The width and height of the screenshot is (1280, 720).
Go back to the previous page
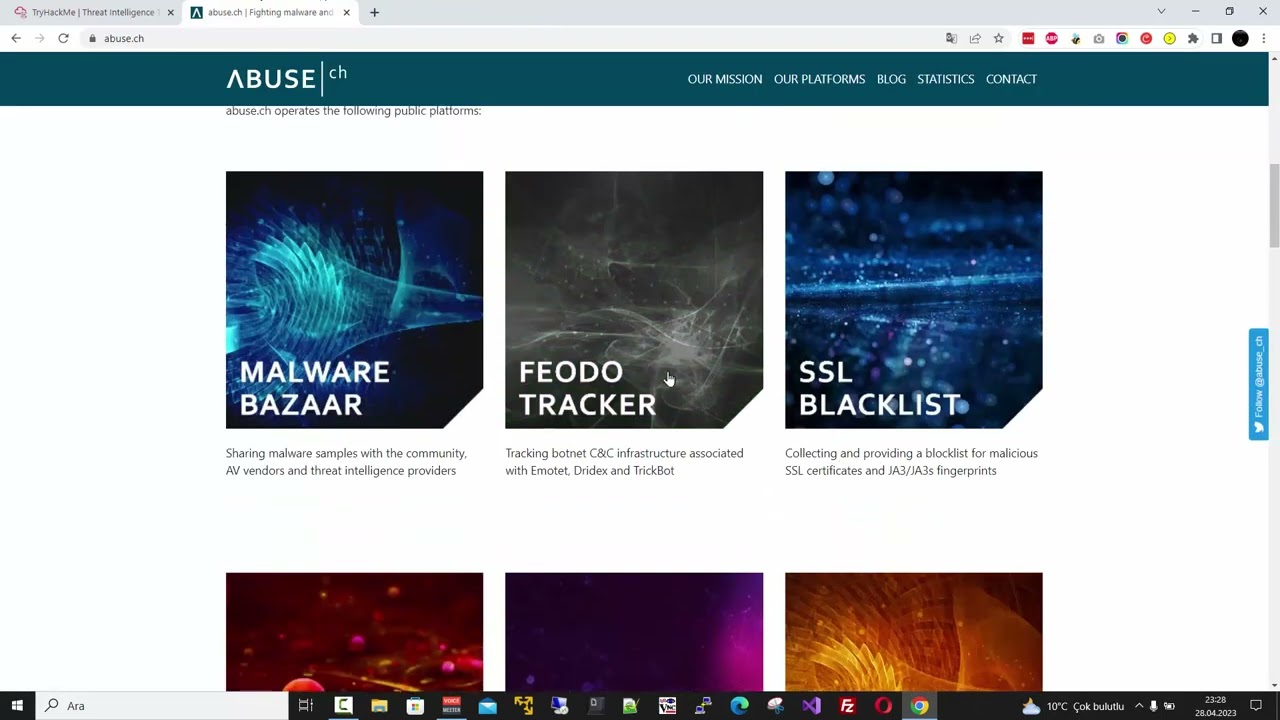coord(16,38)
